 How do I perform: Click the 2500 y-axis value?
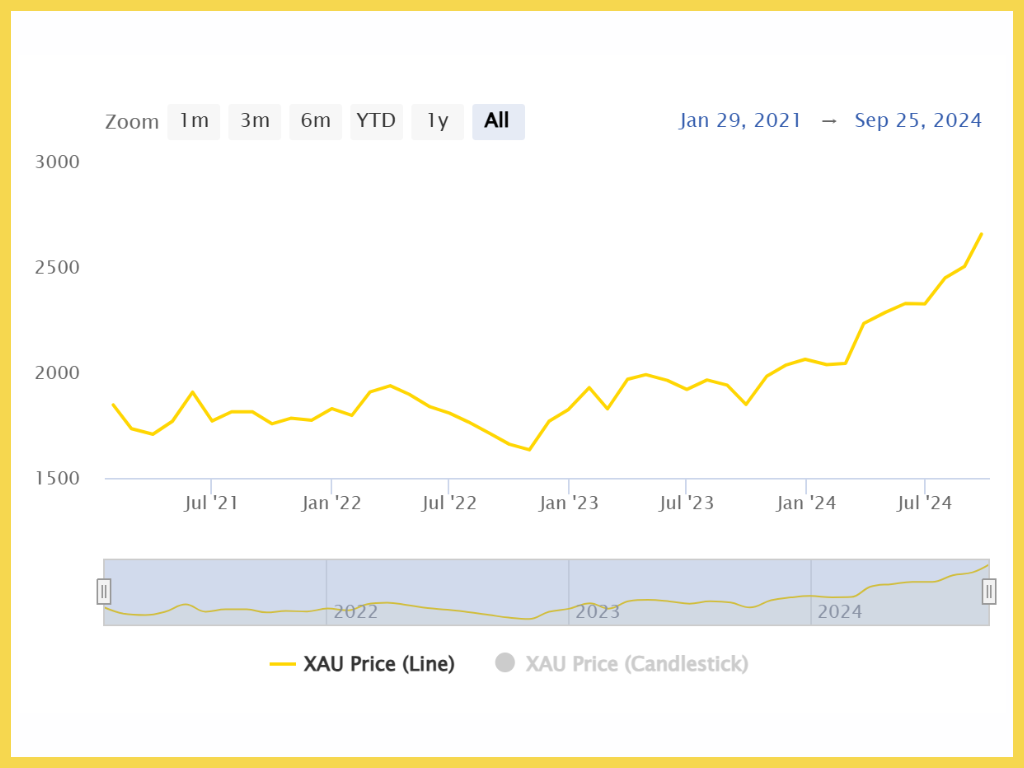(x=57, y=267)
